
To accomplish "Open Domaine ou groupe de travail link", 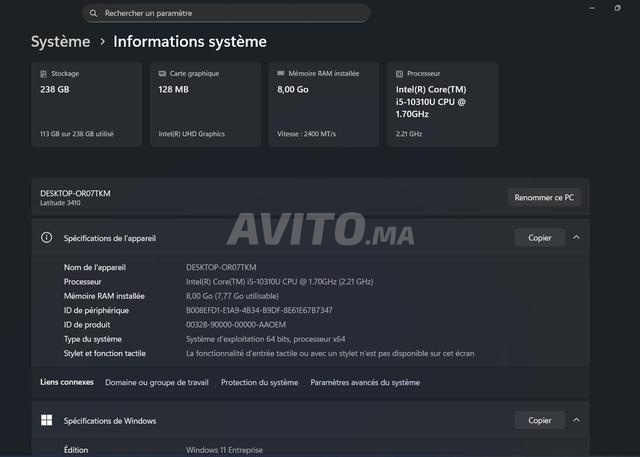I will pyautogui.click(x=157, y=382).
